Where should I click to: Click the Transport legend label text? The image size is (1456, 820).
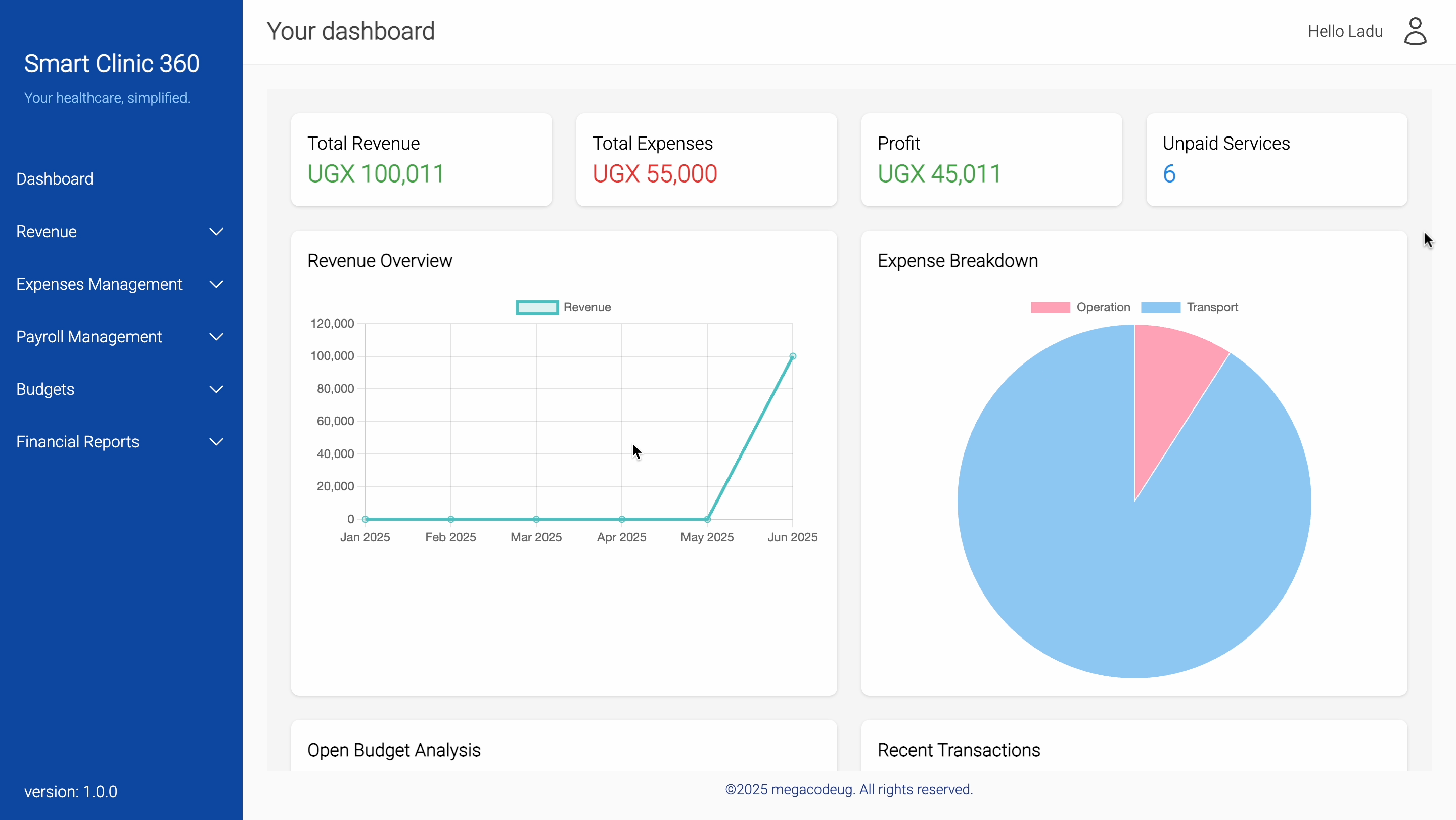1212,307
